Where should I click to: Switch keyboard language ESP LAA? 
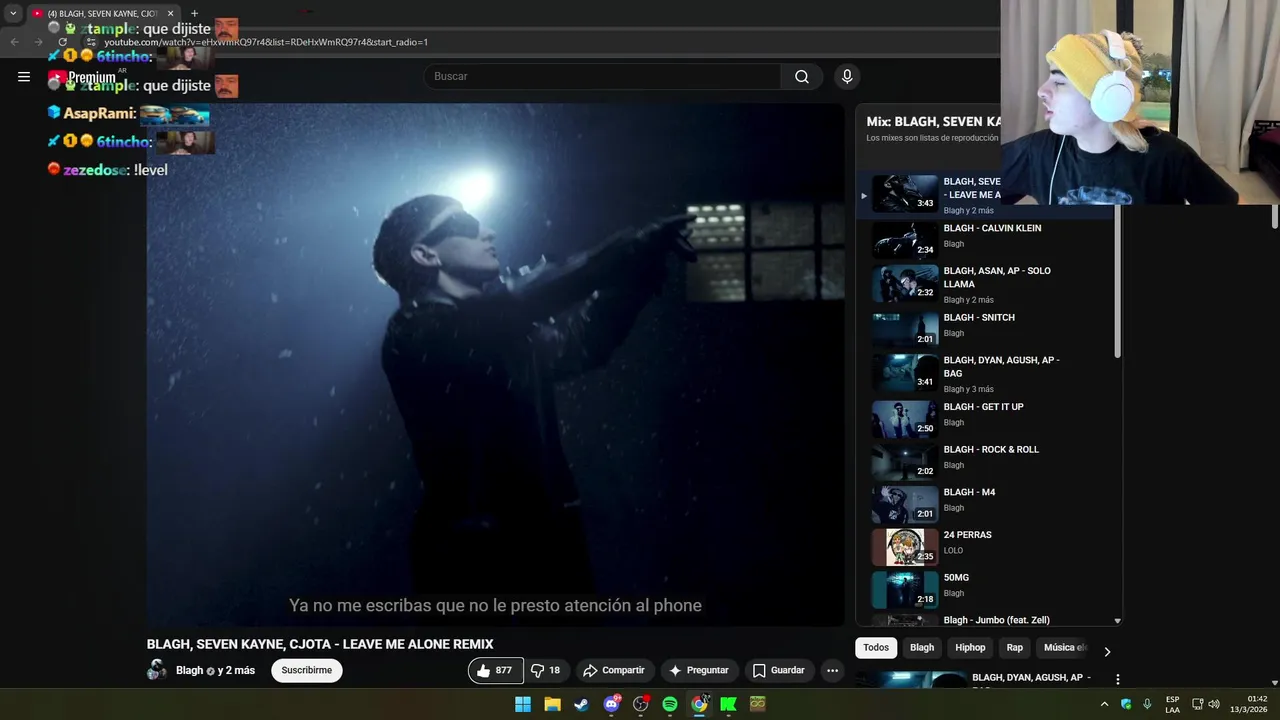(x=1172, y=704)
